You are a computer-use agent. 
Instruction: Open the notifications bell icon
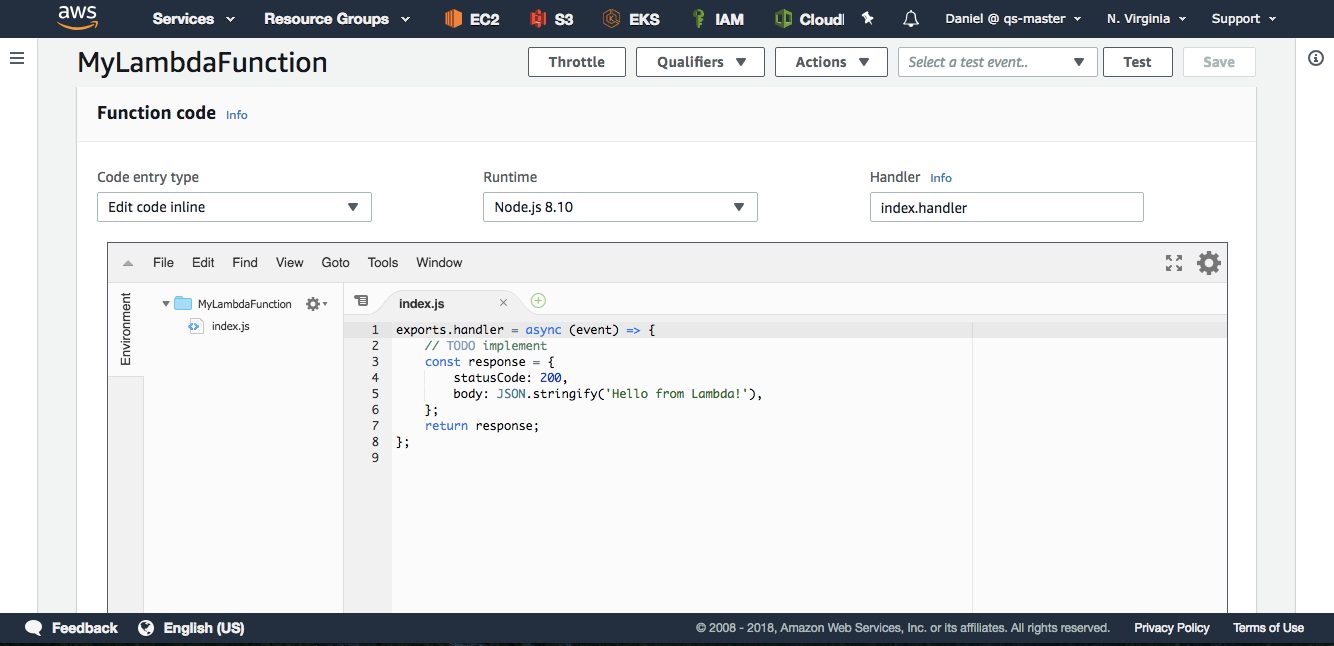click(910, 18)
